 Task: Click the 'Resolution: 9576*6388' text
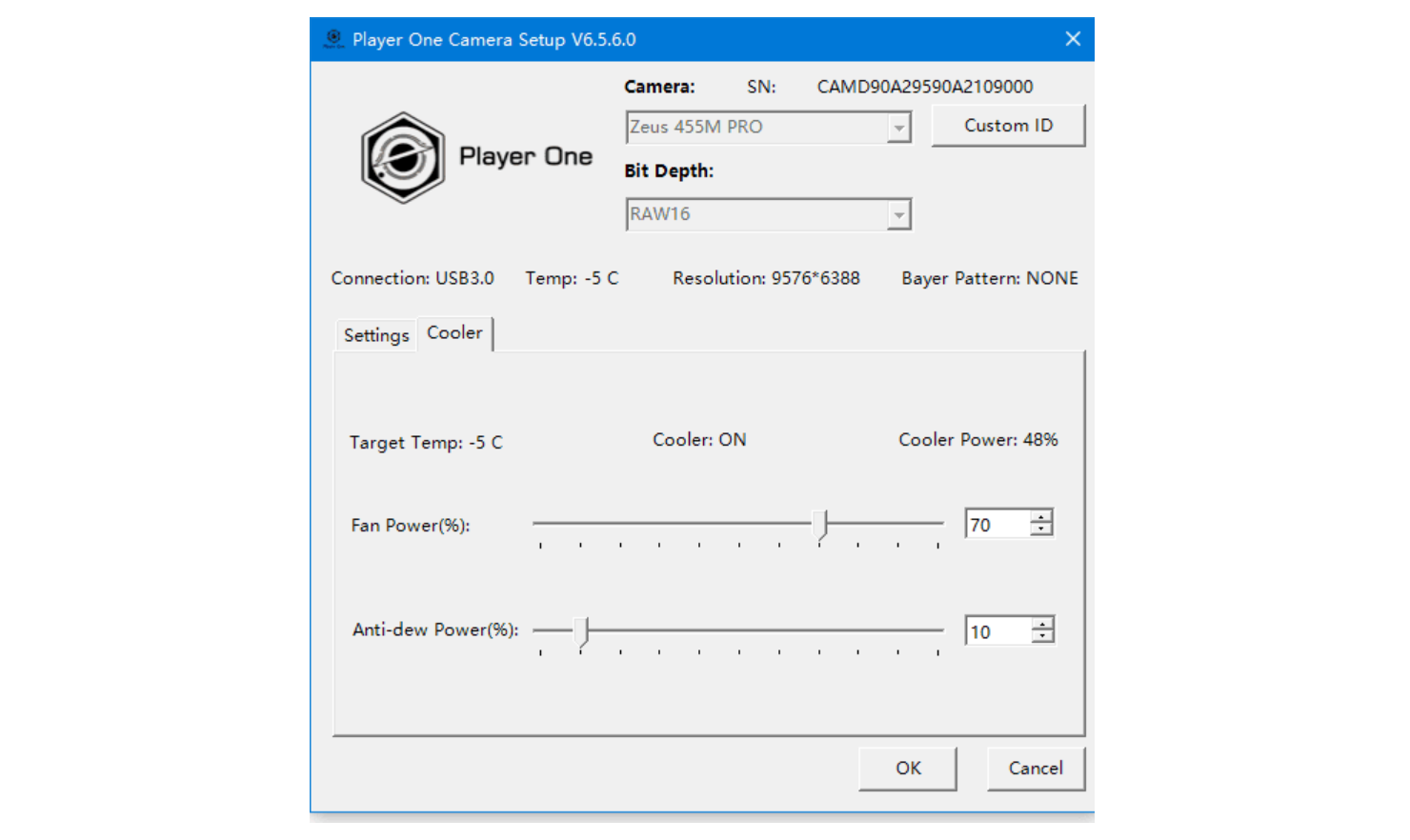point(766,278)
